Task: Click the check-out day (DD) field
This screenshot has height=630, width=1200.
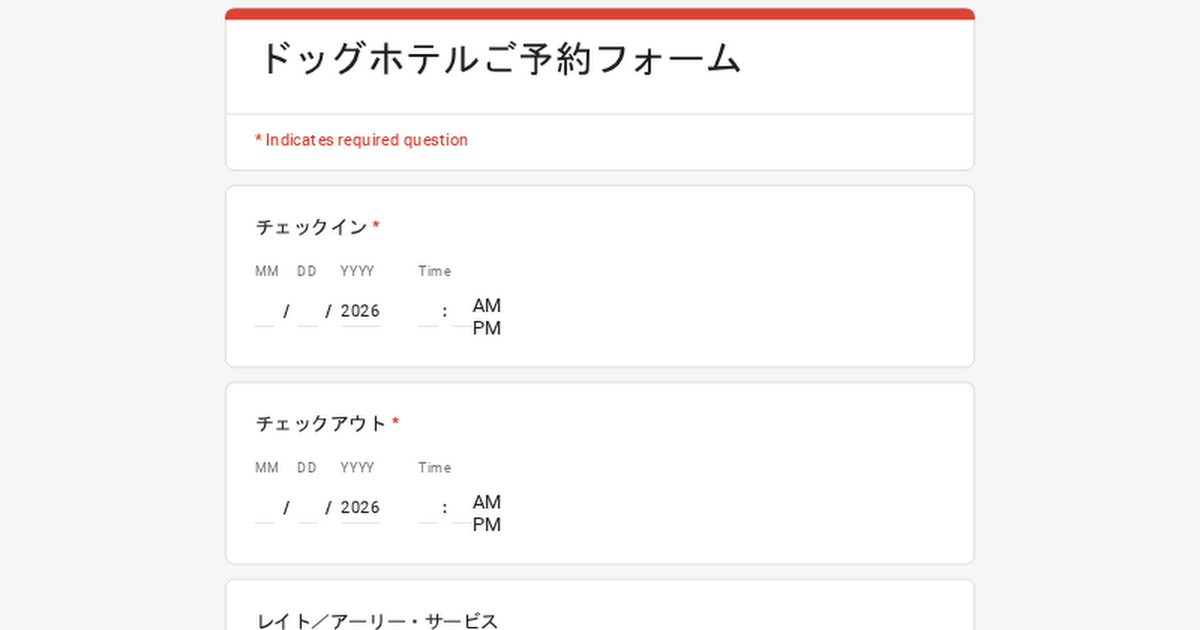Action: 307,508
